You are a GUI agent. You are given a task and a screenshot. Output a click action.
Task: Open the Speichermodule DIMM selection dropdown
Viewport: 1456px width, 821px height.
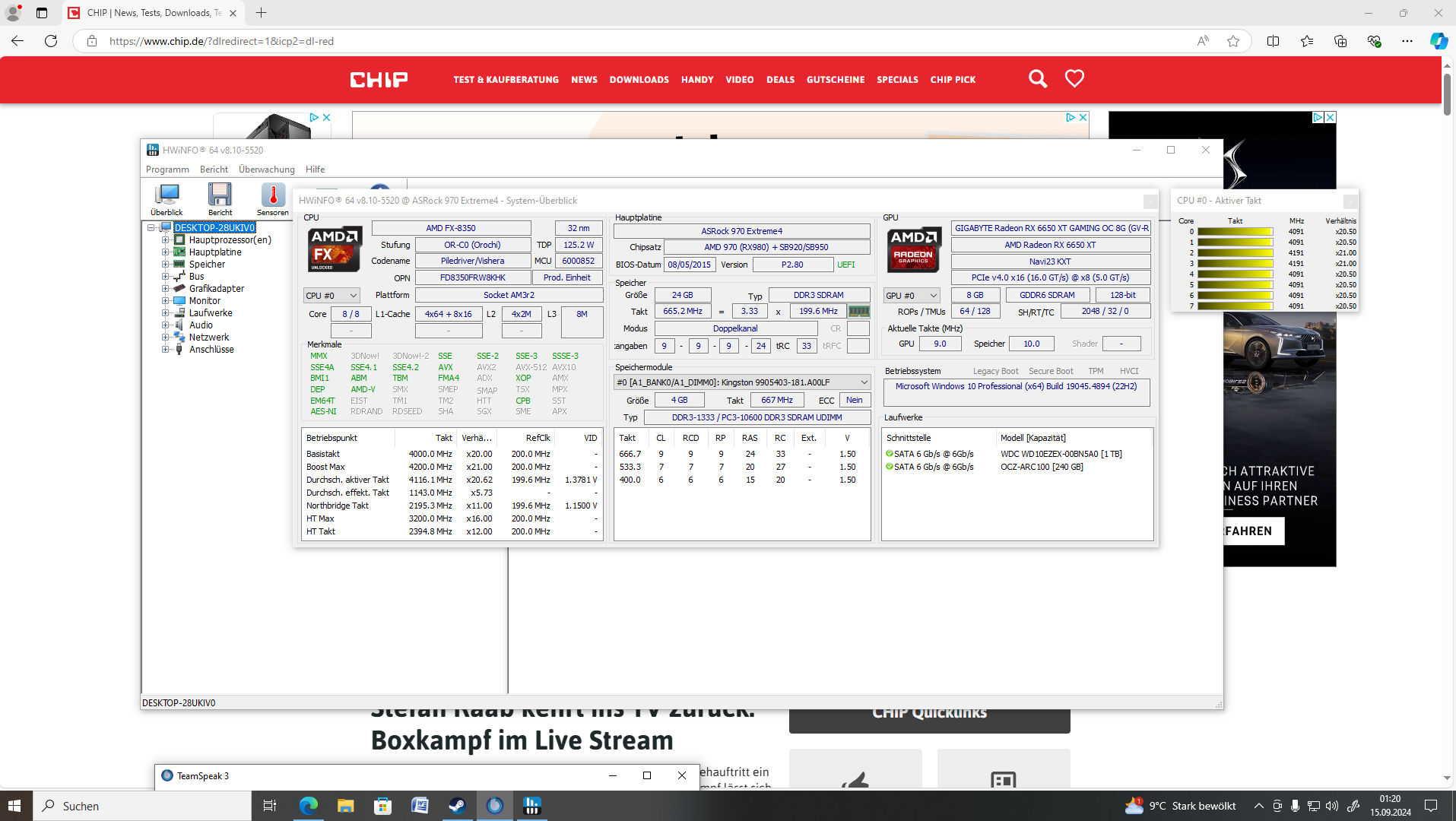pos(742,382)
